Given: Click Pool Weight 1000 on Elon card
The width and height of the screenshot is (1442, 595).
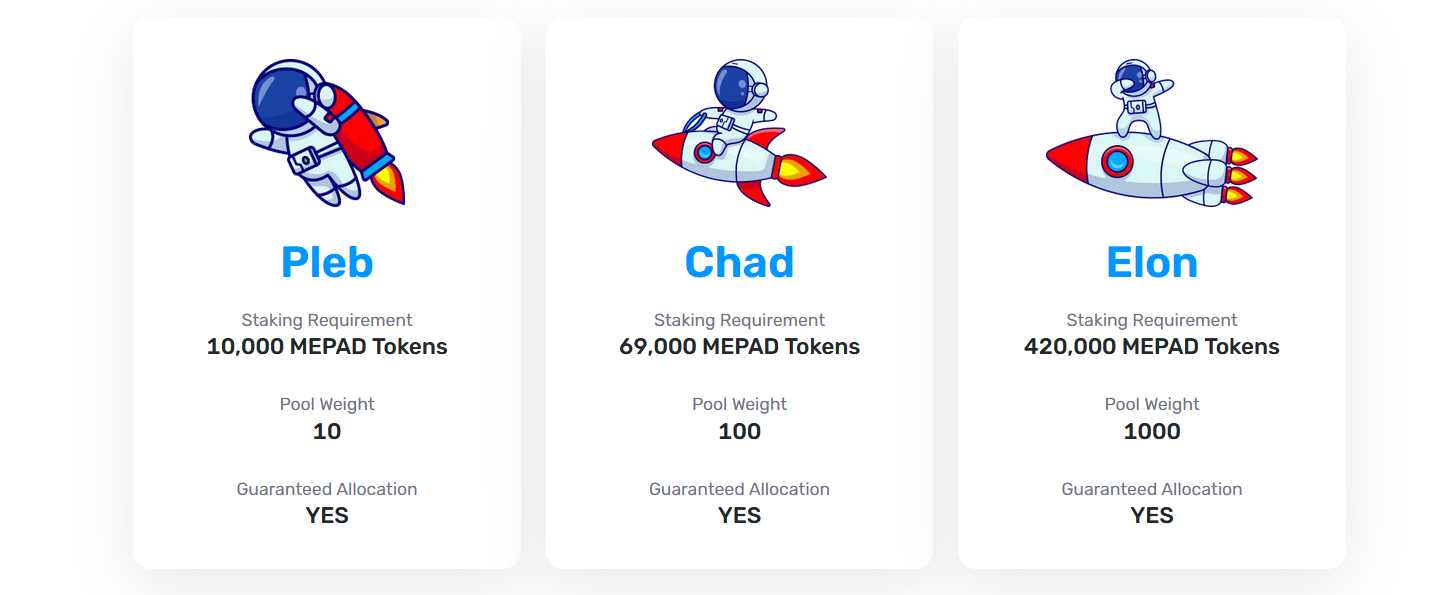Looking at the screenshot, I should coord(1152,431).
